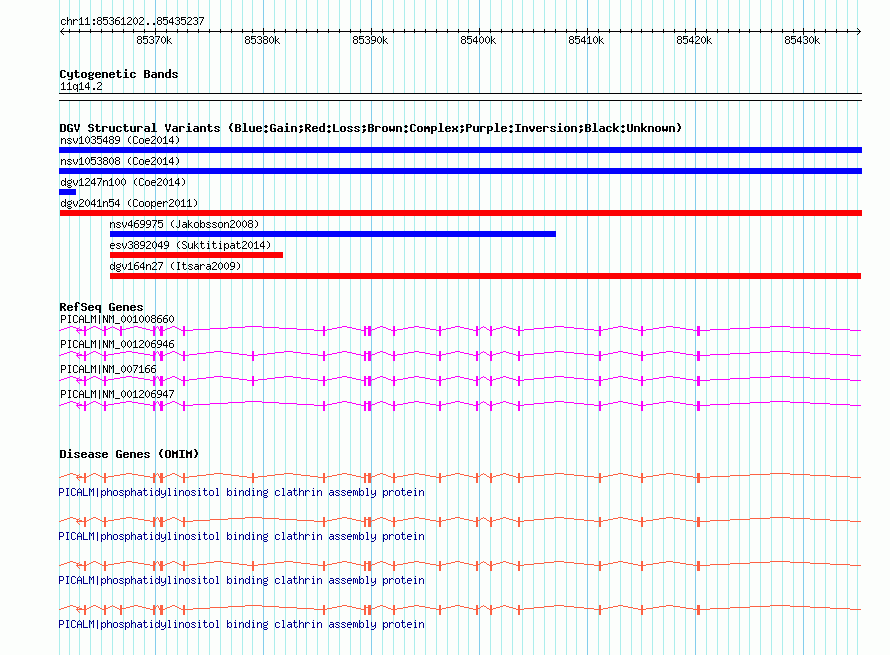The height and width of the screenshot is (655, 890).
Task: Select the Disease Genes (OMIM) track title
Action: (129, 454)
